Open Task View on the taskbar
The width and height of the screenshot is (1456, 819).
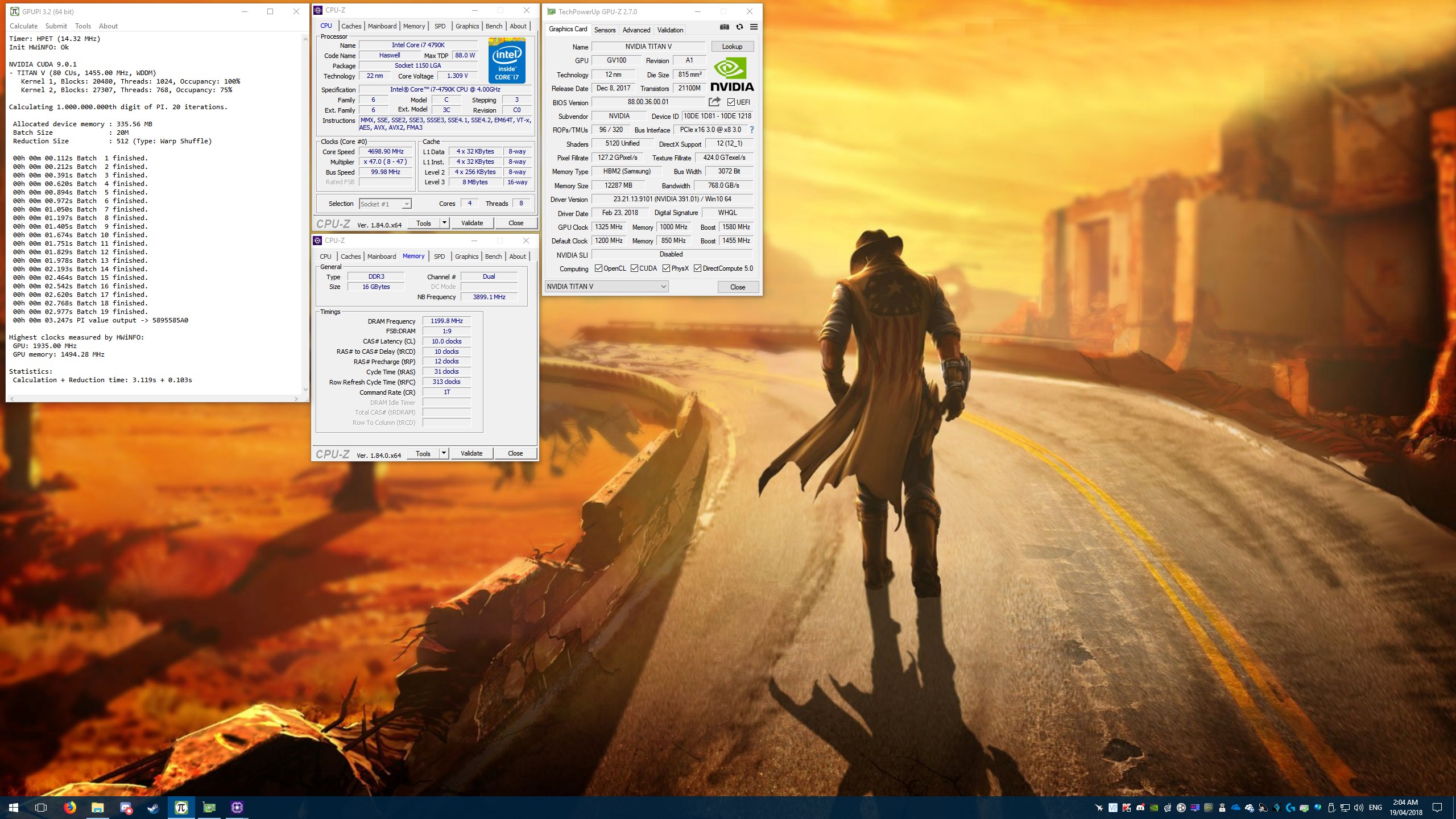(x=41, y=808)
